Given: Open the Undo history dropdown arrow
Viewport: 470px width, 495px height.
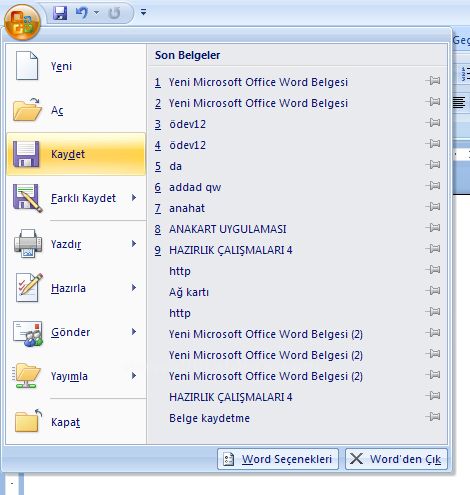Looking at the screenshot, I should [x=97, y=13].
